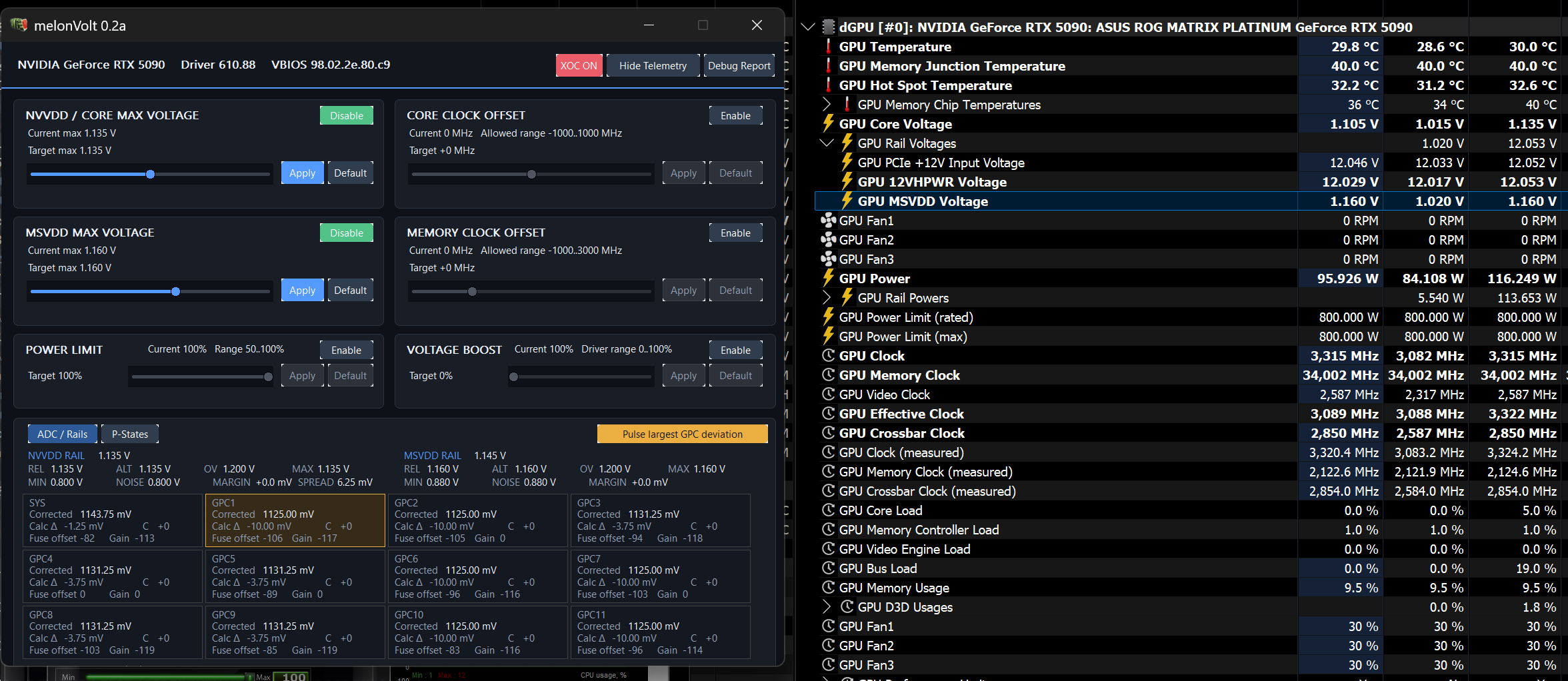This screenshot has height=681, width=1568.
Task: Enable Memory Clock Offset
Action: 735,233
